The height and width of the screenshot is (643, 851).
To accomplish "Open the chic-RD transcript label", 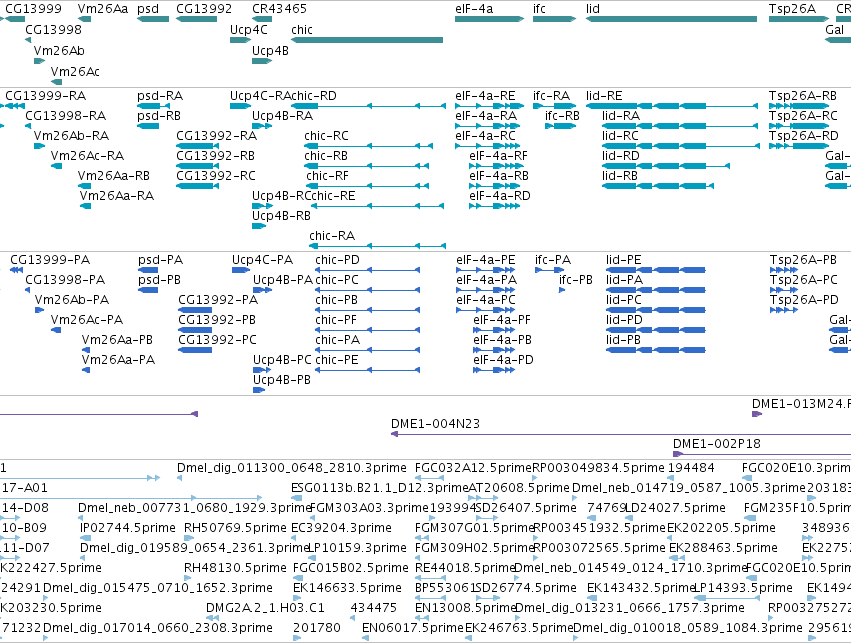I will [x=313, y=96].
